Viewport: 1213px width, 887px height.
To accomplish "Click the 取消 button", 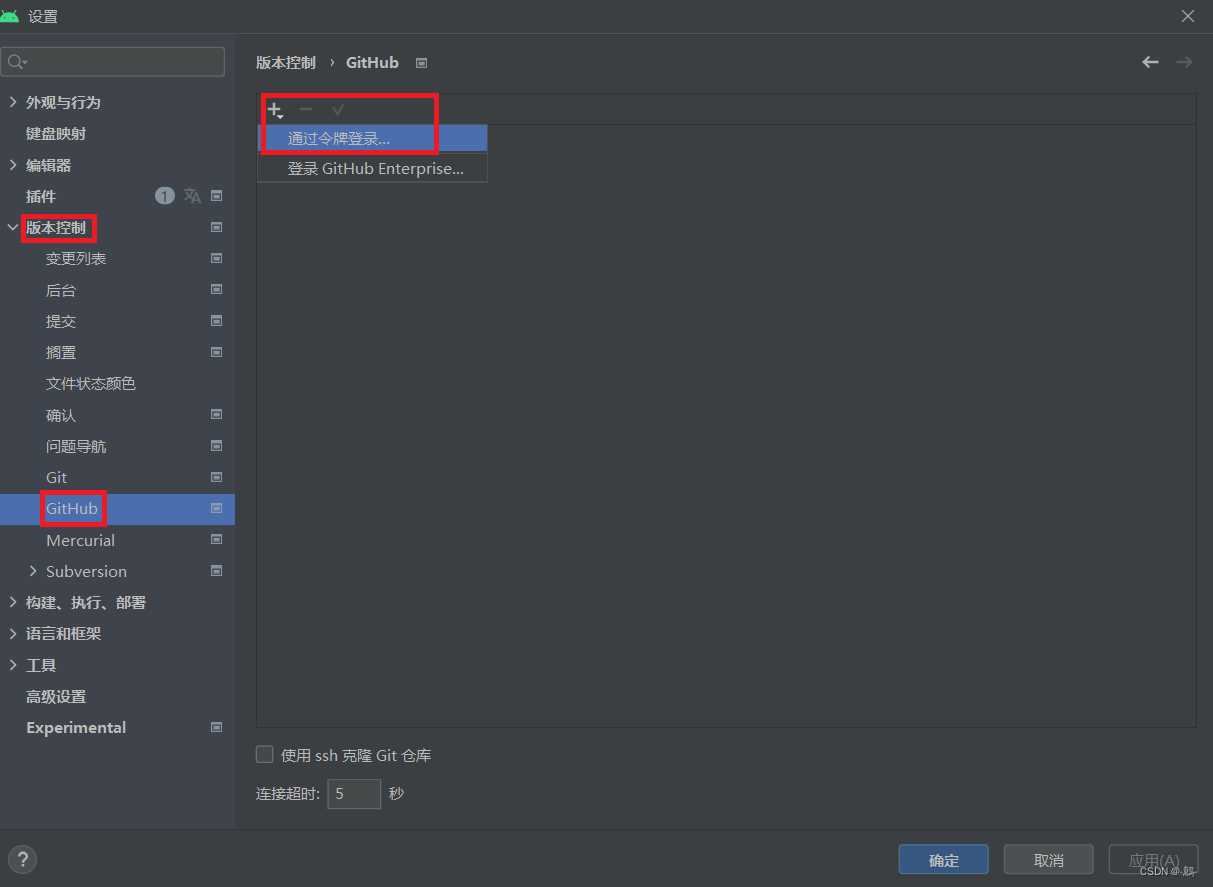I will [1049, 860].
